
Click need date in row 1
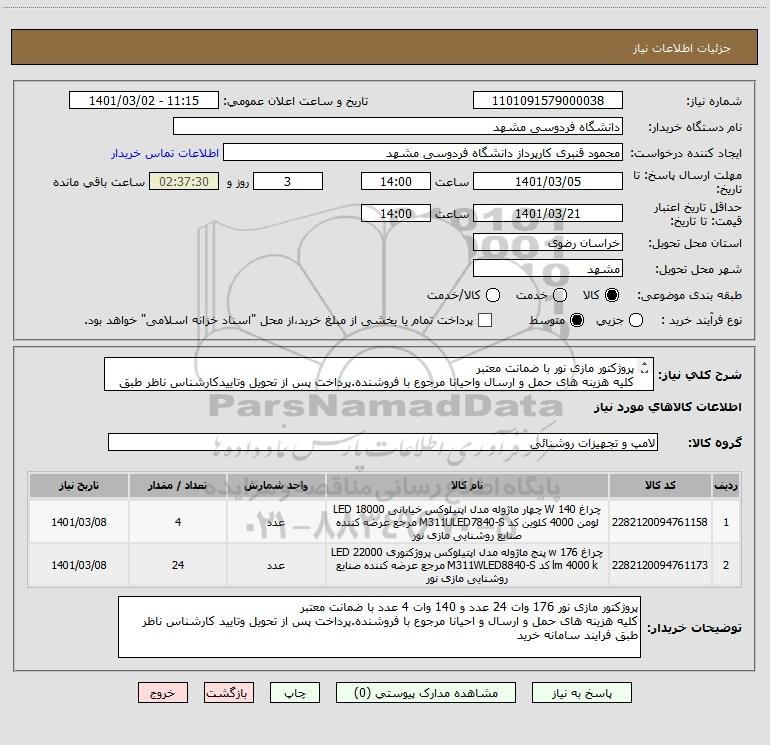pyautogui.click(x=79, y=522)
